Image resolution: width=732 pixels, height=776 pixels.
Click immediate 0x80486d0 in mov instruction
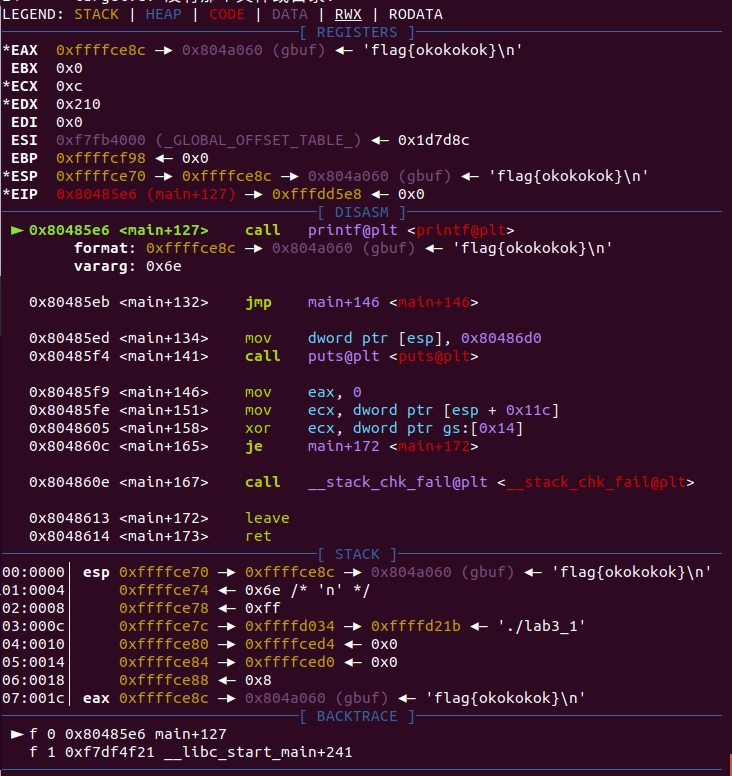point(501,338)
